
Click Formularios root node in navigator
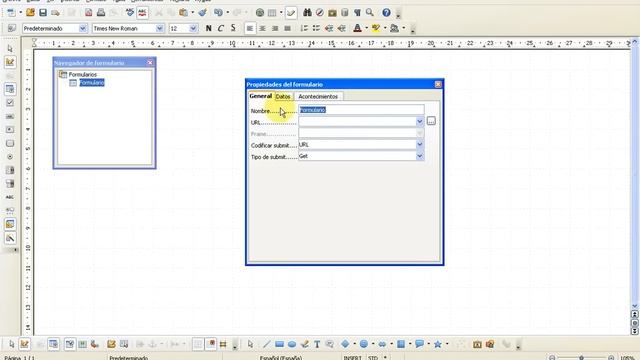(x=83, y=75)
